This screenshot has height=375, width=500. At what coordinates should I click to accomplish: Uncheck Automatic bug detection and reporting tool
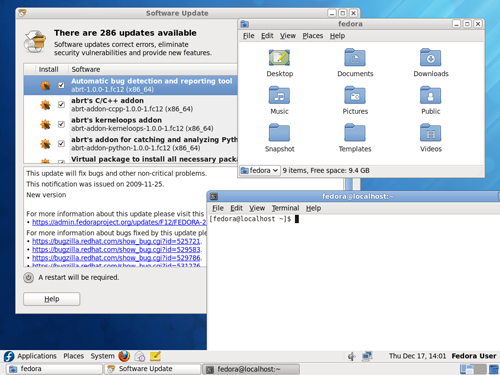point(61,85)
